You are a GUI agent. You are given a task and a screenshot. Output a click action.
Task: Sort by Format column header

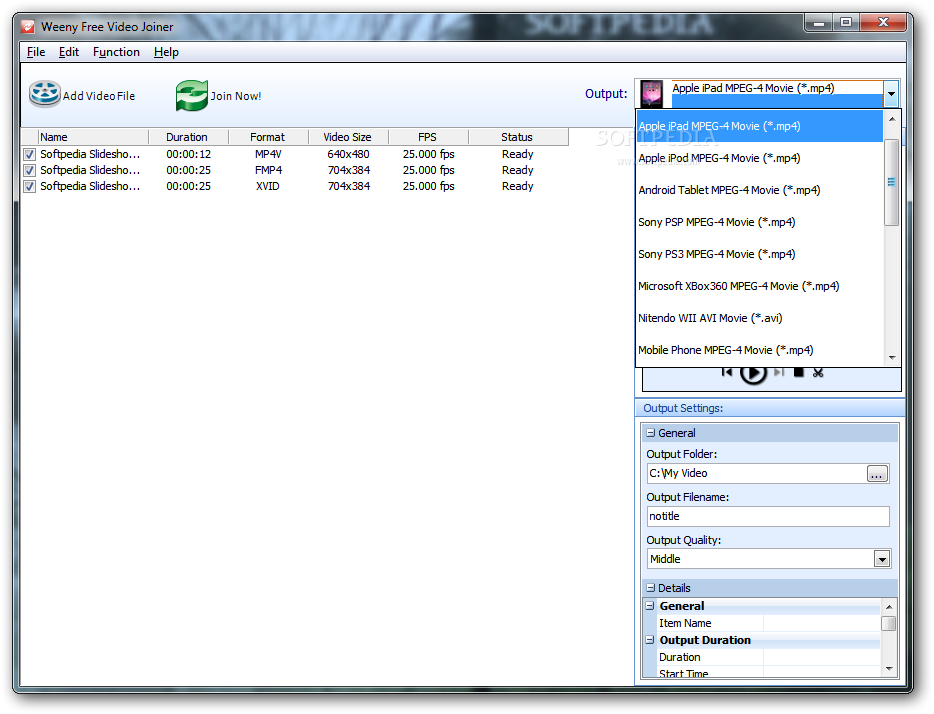click(x=268, y=137)
